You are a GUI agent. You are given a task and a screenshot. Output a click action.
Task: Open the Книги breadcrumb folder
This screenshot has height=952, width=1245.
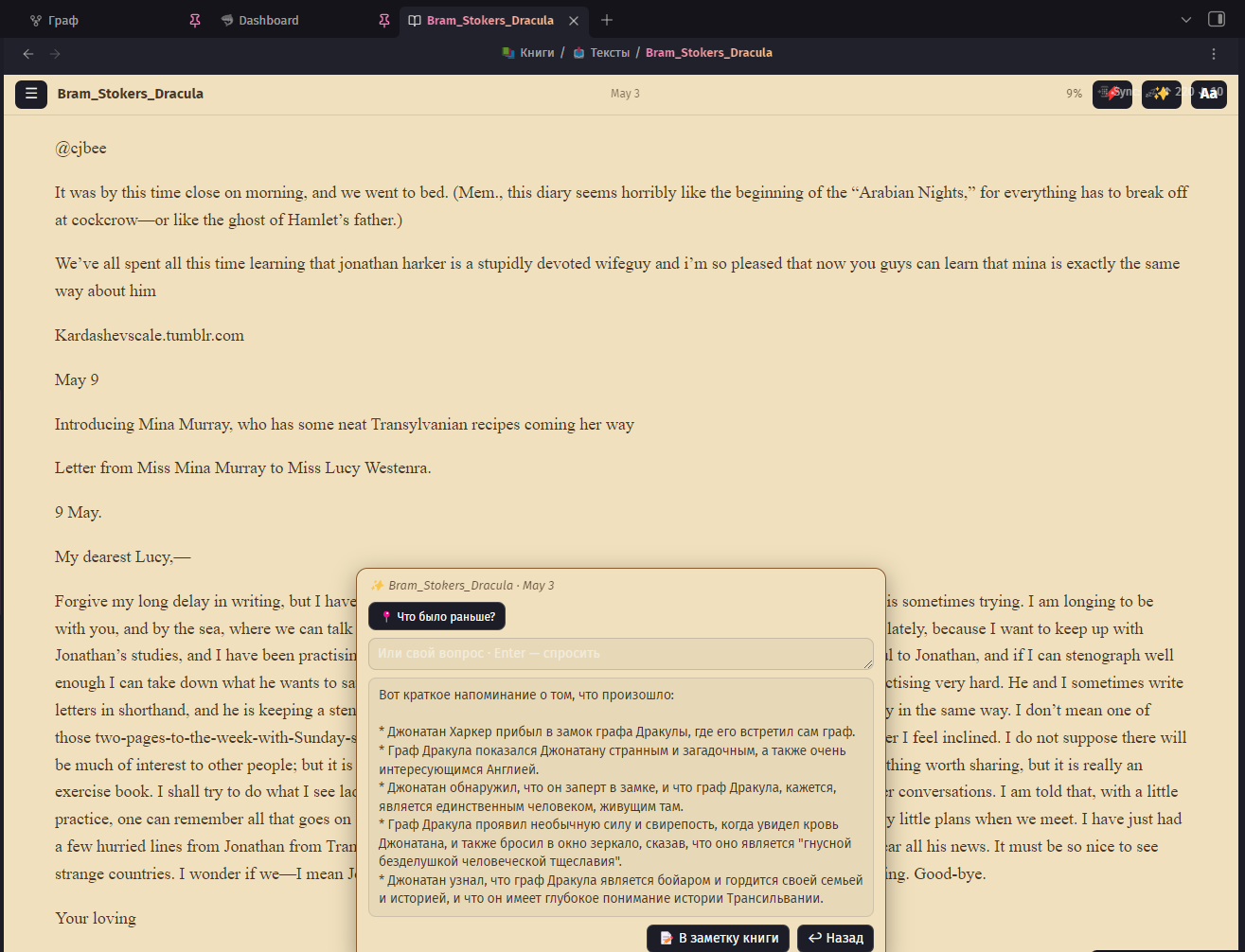coord(528,53)
